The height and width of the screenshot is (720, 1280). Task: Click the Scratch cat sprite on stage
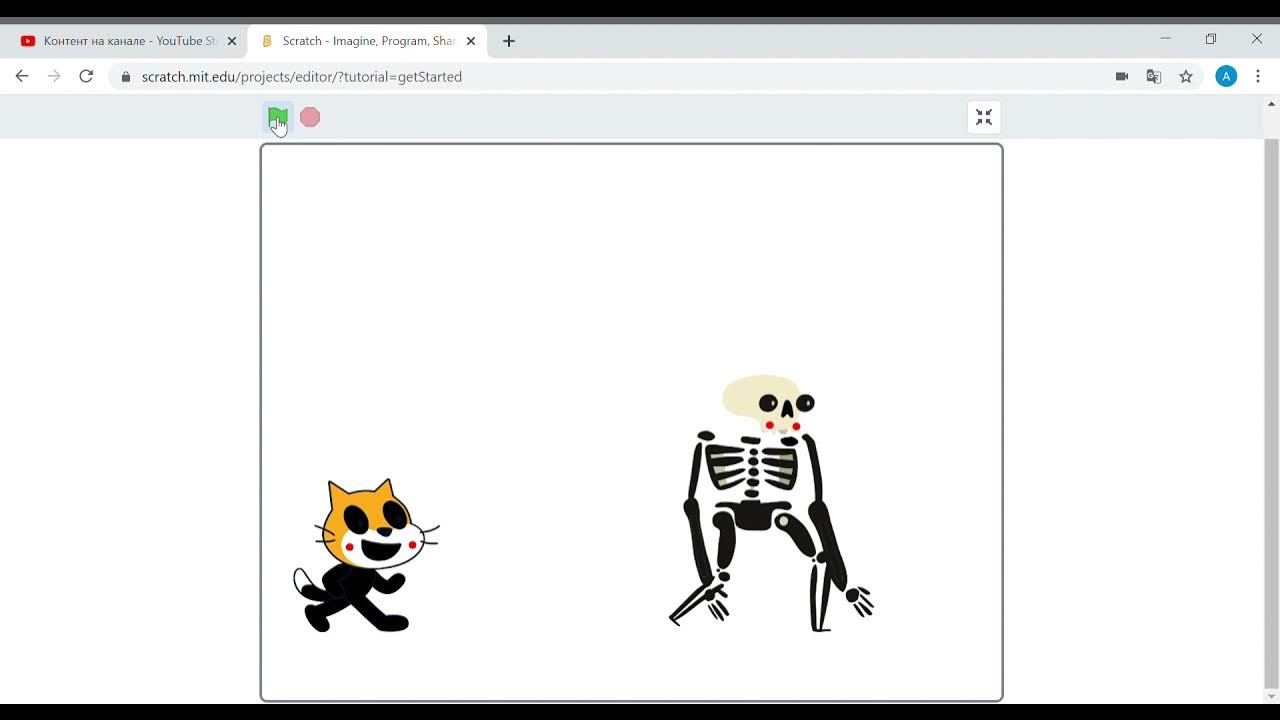(x=366, y=556)
